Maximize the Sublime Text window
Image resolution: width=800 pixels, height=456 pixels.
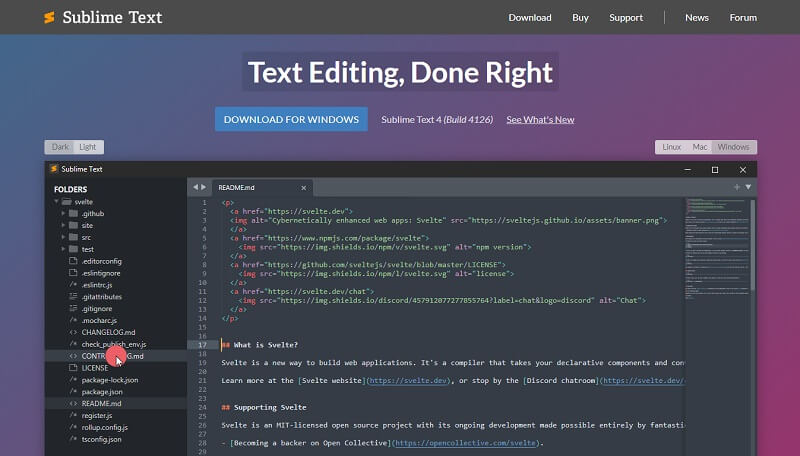715,169
